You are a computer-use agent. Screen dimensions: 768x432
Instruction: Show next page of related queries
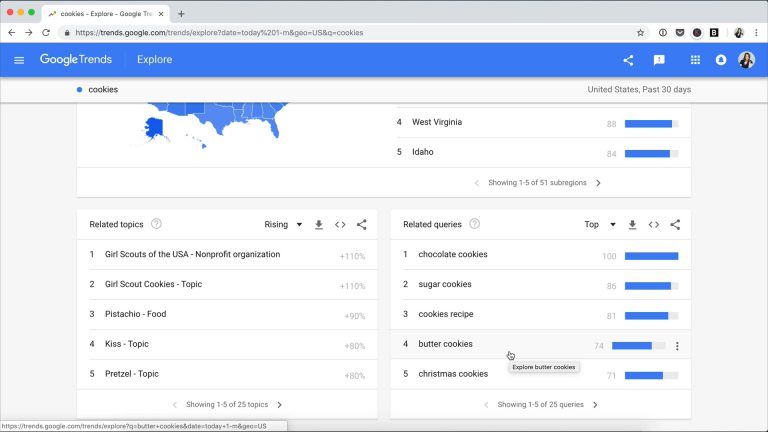[596, 405]
